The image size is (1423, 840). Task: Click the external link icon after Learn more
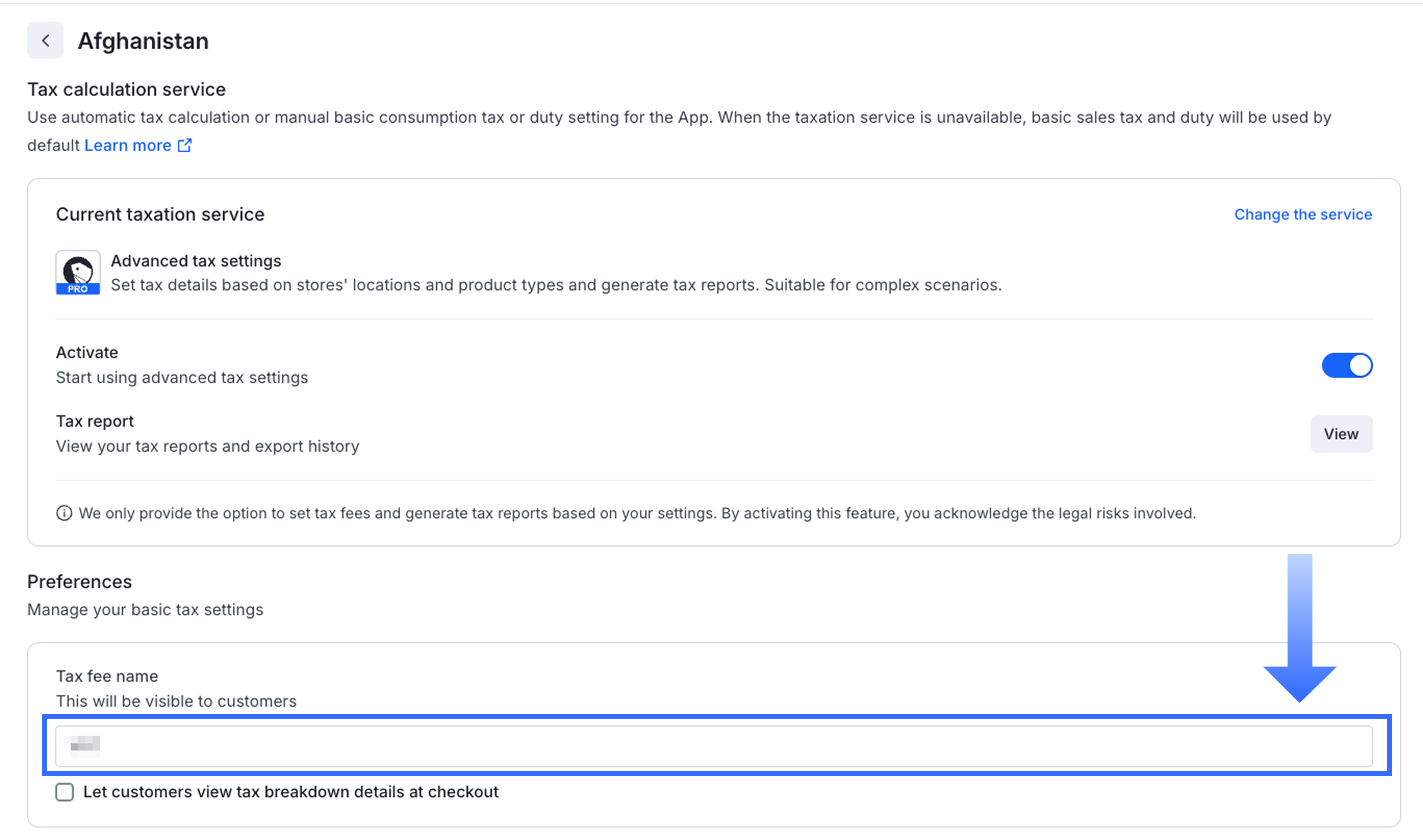[184, 146]
